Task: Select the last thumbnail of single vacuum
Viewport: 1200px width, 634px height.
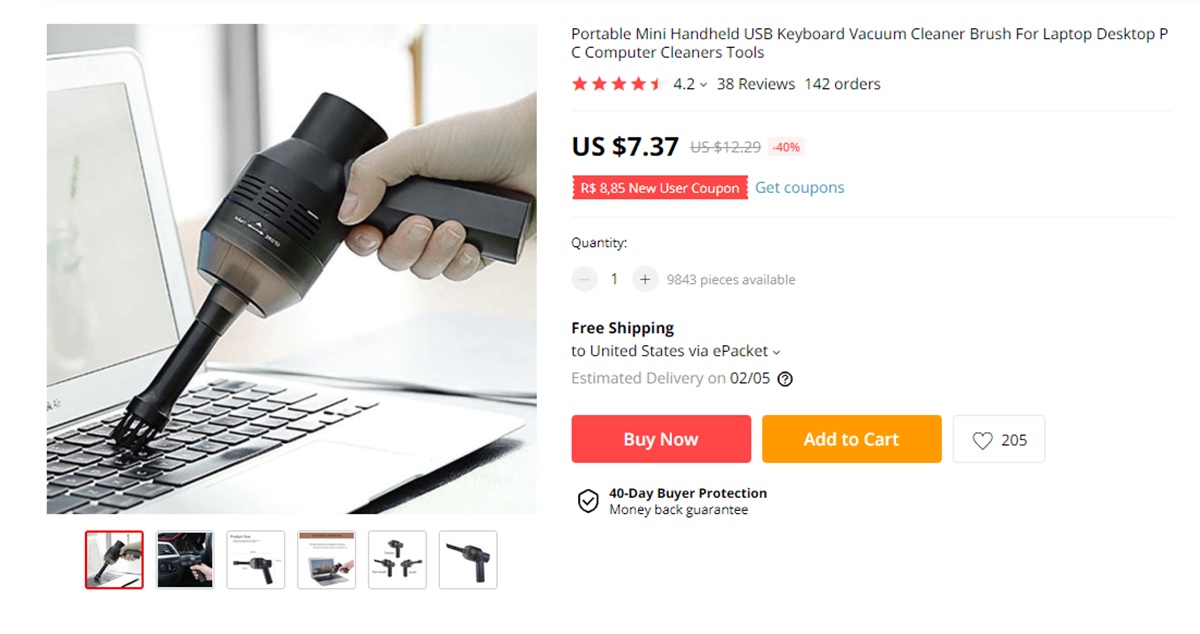Action: [468, 560]
